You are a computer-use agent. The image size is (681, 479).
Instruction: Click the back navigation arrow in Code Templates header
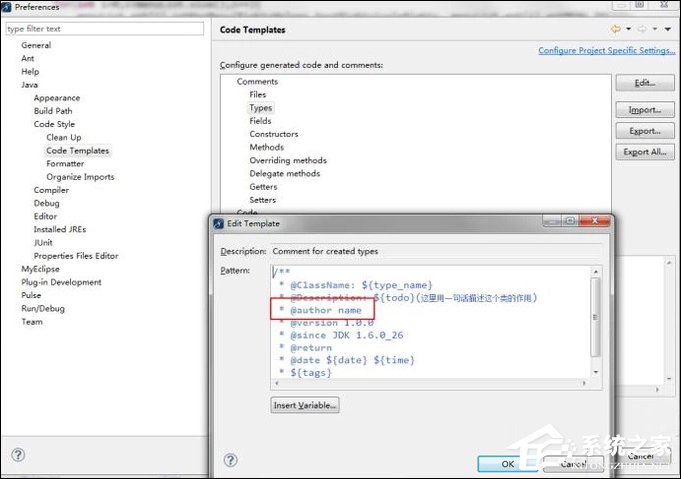click(616, 29)
